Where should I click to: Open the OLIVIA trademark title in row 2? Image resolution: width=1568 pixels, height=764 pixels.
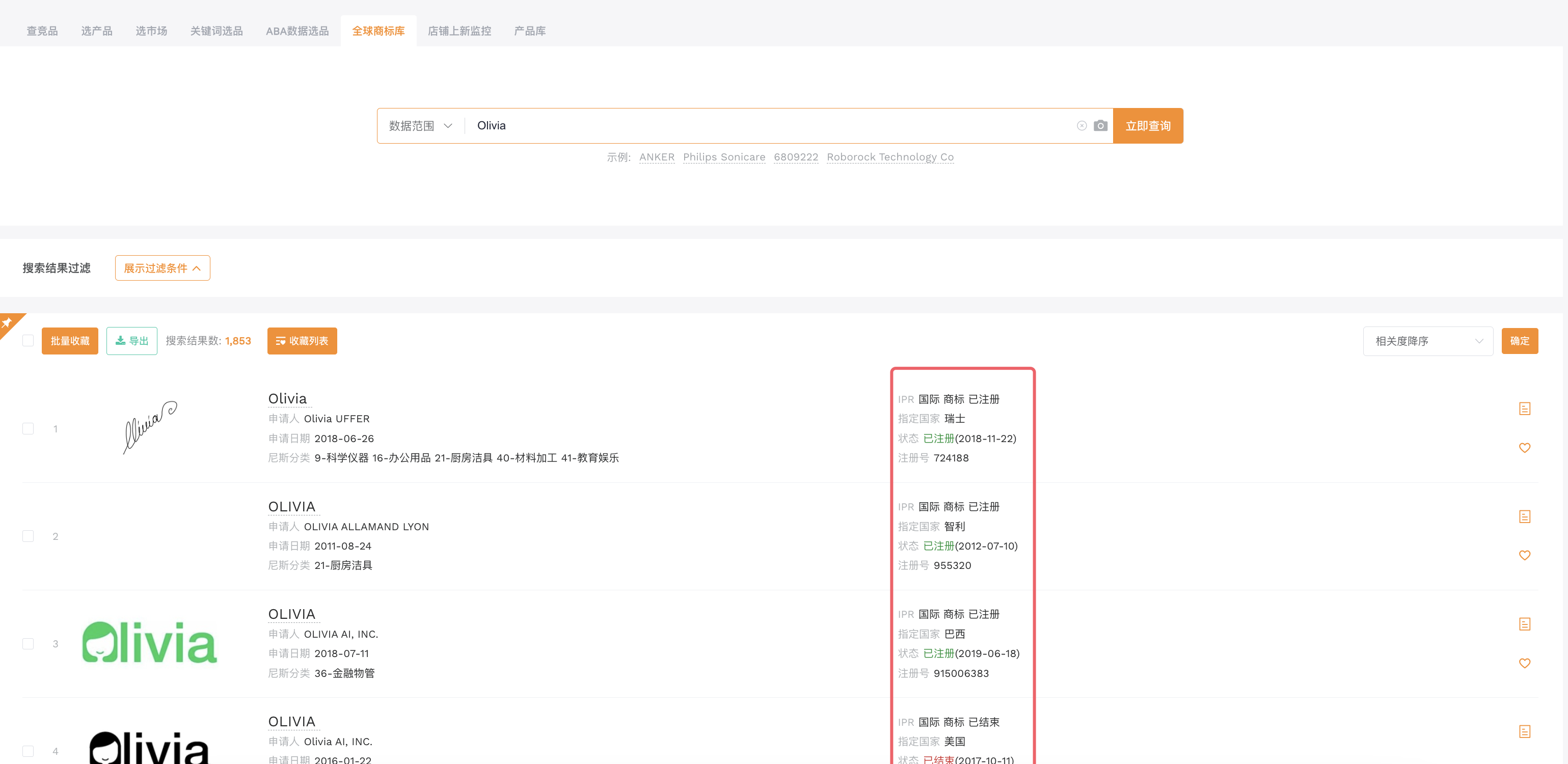tap(291, 506)
